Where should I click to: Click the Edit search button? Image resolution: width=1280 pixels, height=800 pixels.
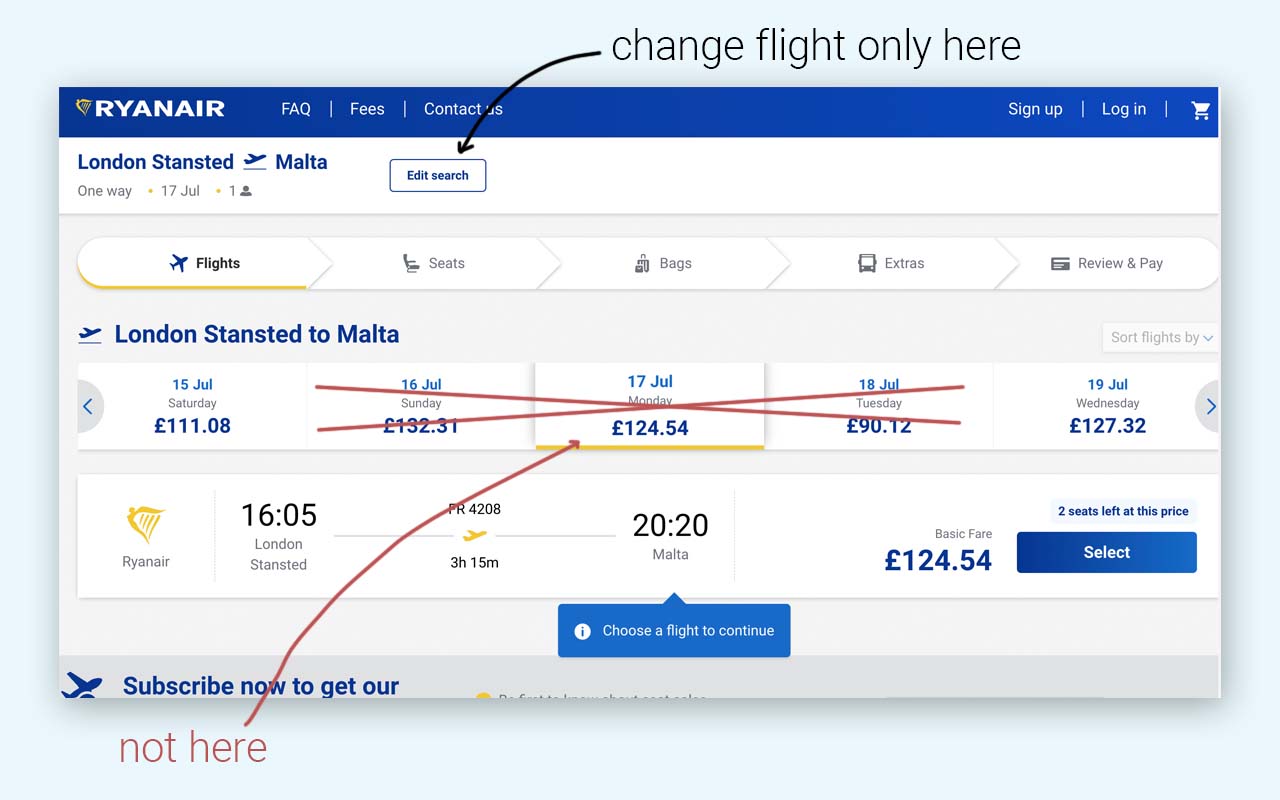click(437, 175)
